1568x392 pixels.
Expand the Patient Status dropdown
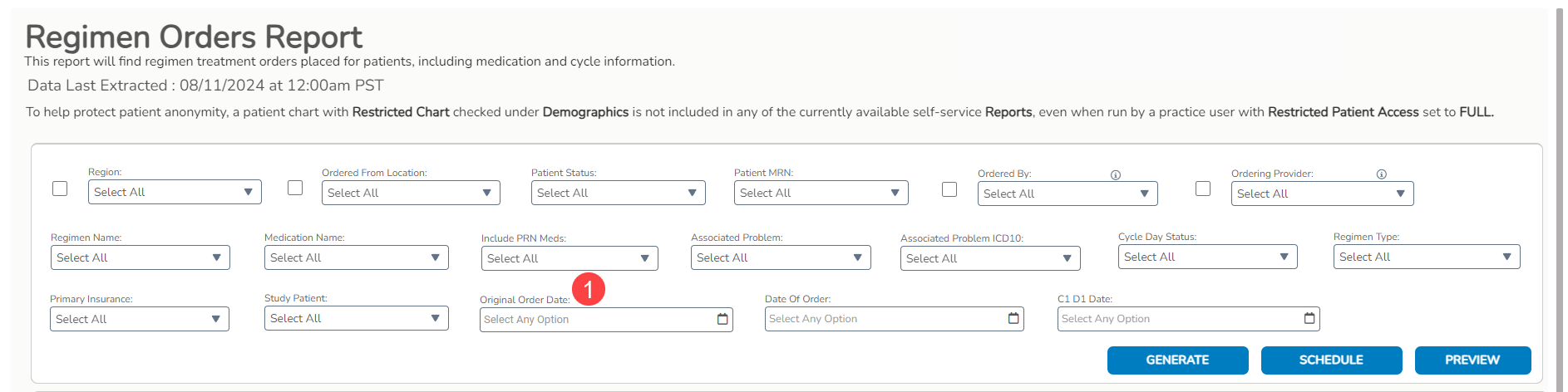(618, 193)
